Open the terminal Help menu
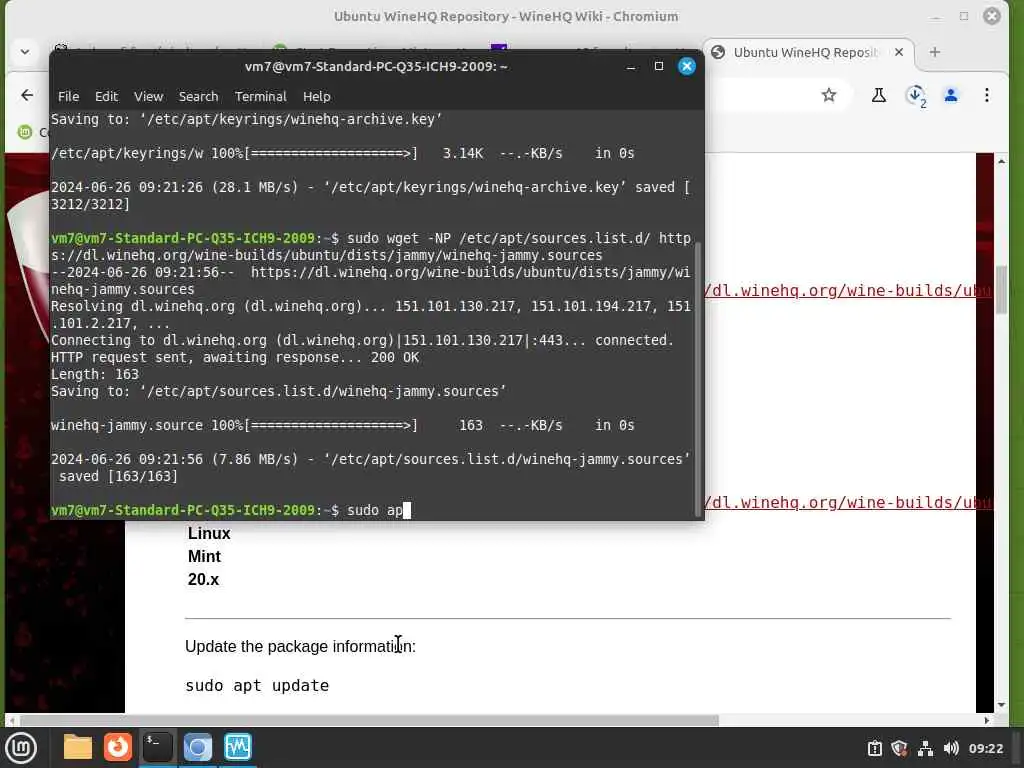This screenshot has width=1024, height=768. click(x=317, y=97)
